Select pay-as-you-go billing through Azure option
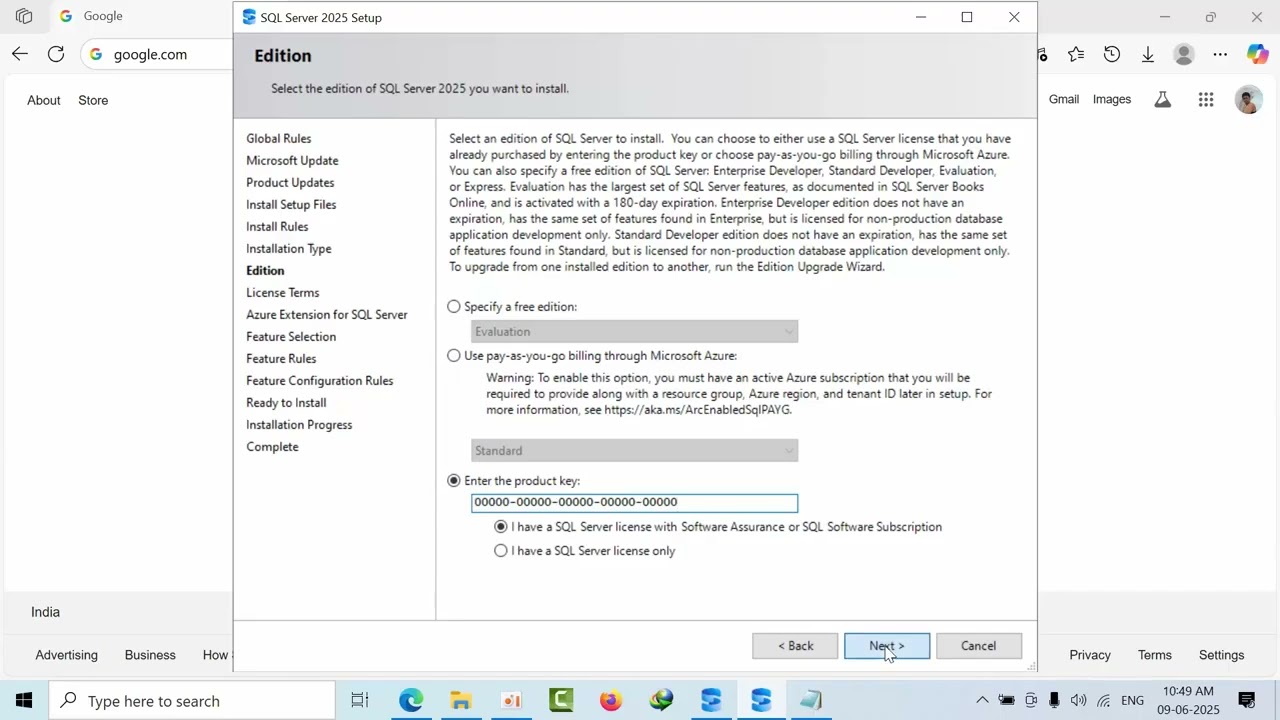 click(x=454, y=356)
